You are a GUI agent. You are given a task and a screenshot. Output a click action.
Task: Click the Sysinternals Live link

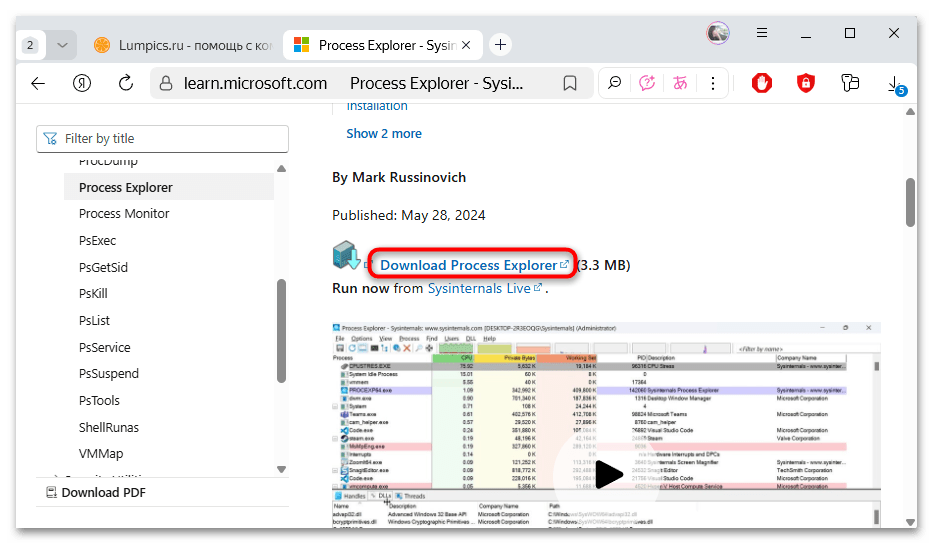click(x=485, y=289)
